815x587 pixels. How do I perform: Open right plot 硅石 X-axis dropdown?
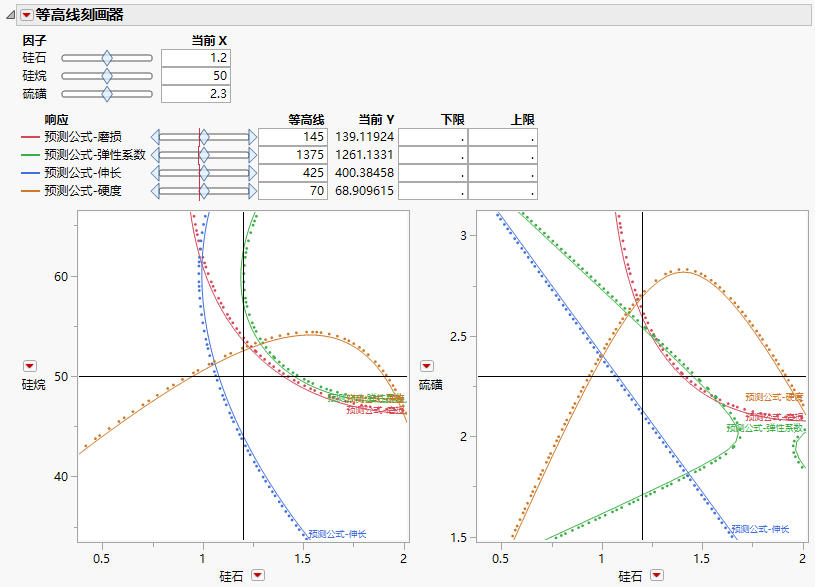coord(657,575)
